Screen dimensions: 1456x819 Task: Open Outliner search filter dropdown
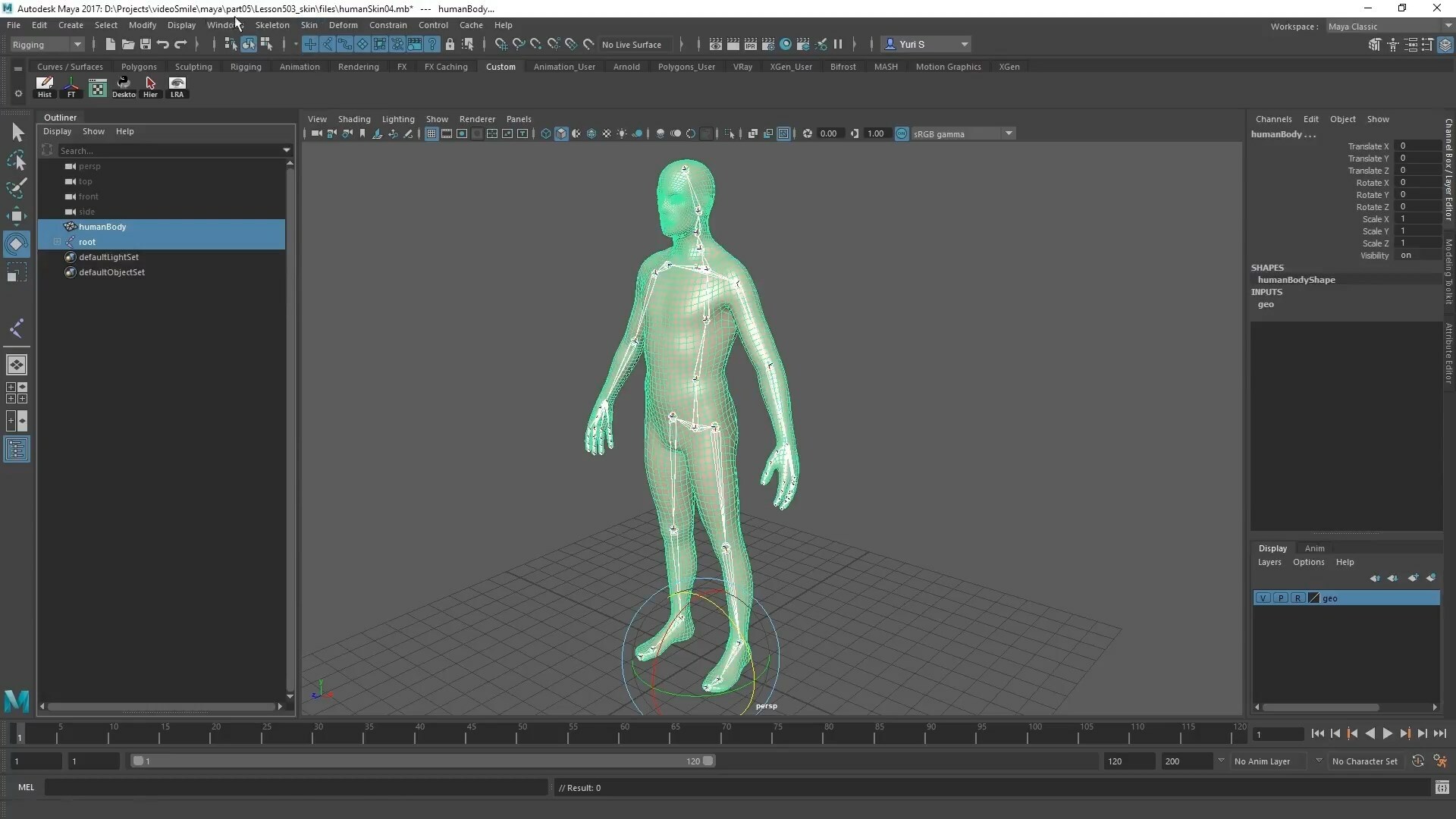(x=287, y=150)
